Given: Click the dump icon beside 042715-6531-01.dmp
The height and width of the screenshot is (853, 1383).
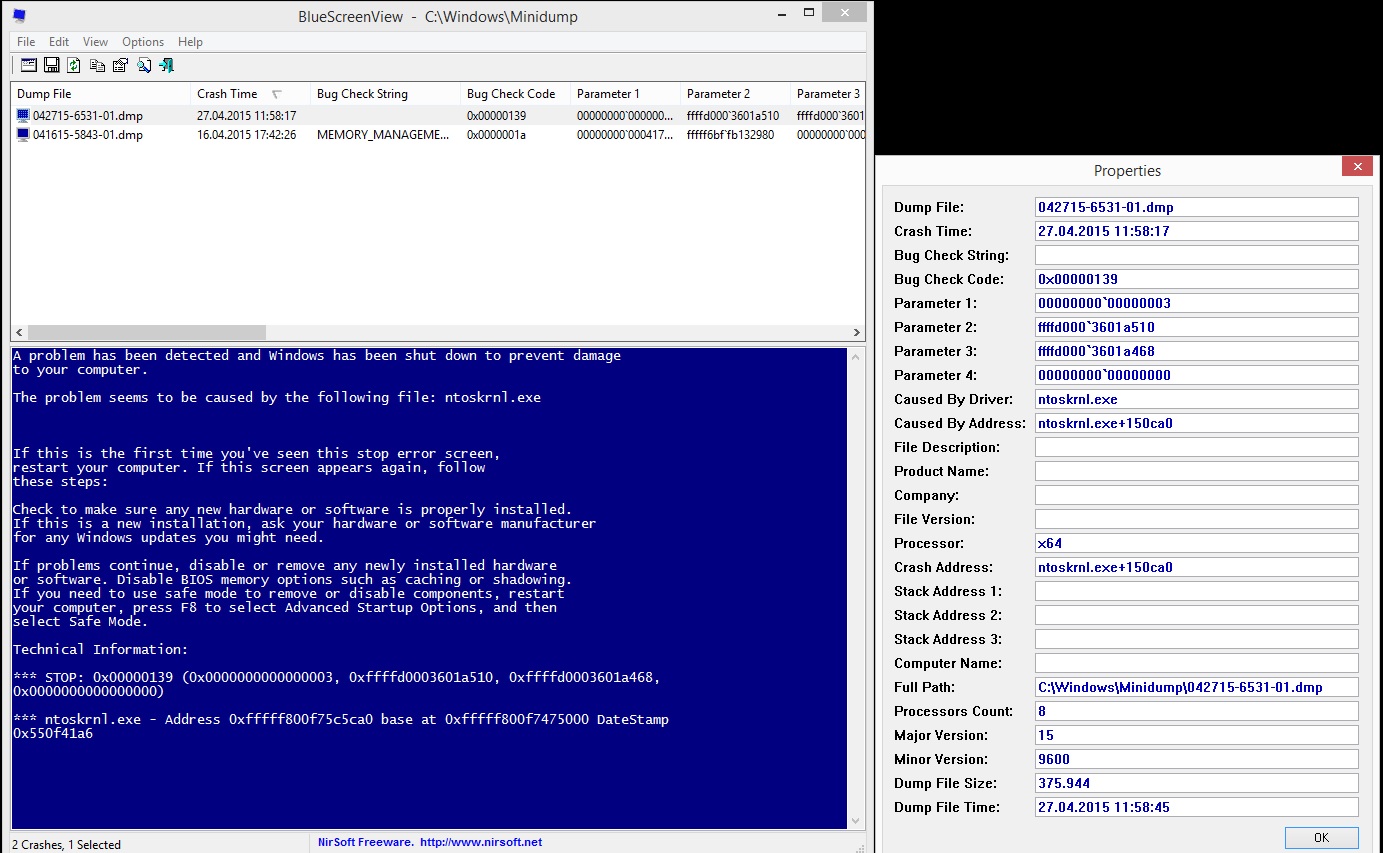Looking at the screenshot, I should (23, 116).
